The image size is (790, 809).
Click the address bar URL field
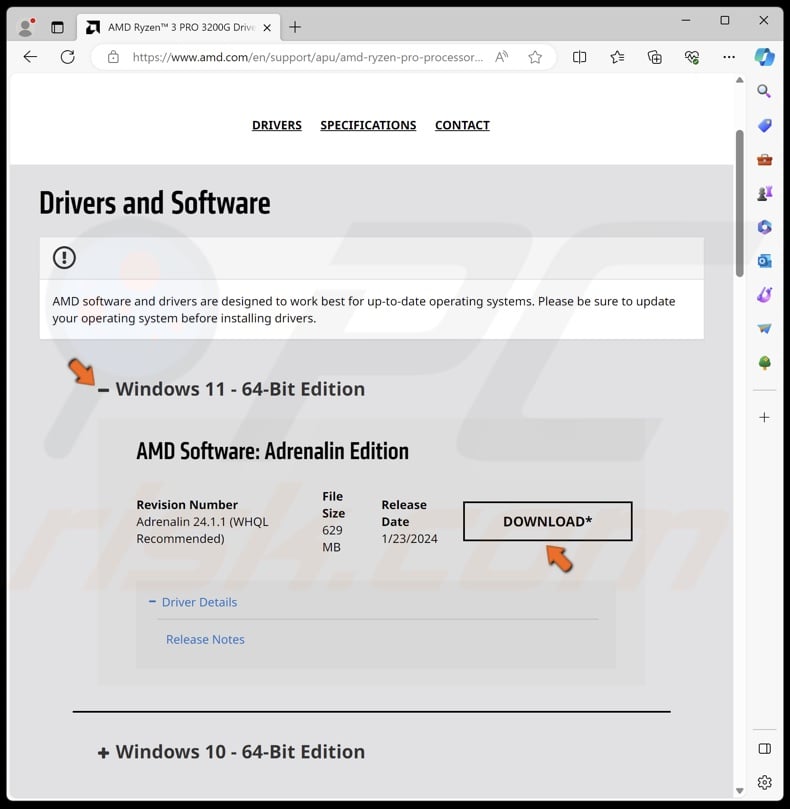(308, 57)
